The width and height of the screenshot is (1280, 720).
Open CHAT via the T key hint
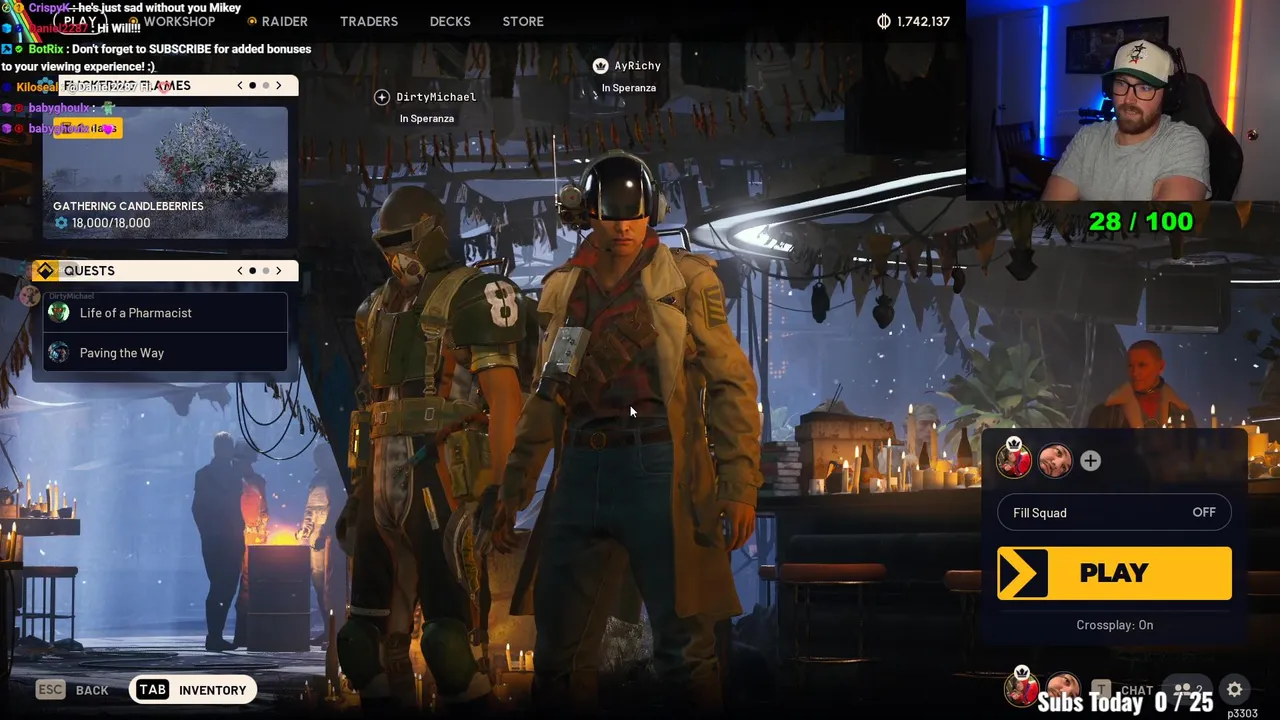[1122, 690]
